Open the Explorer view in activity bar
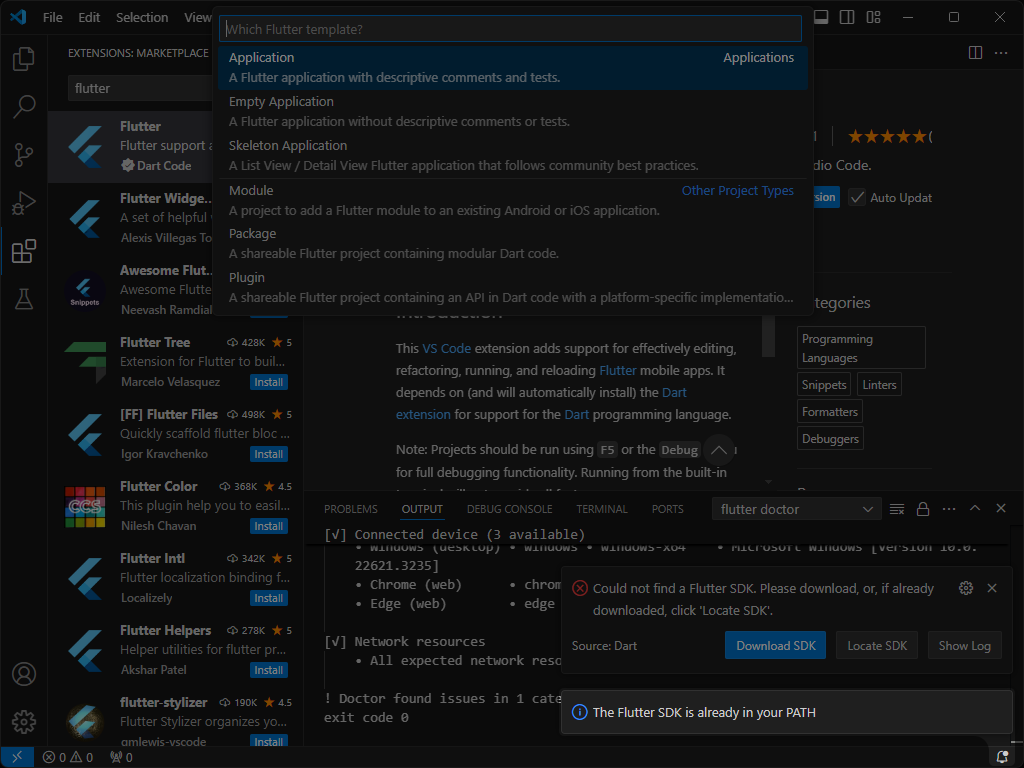The width and height of the screenshot is (1024, 768). [x=24, y=59]
